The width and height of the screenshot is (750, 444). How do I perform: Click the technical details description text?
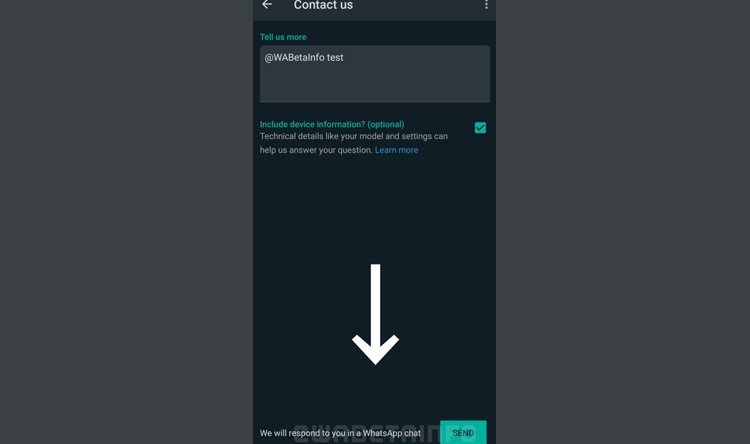353,143
